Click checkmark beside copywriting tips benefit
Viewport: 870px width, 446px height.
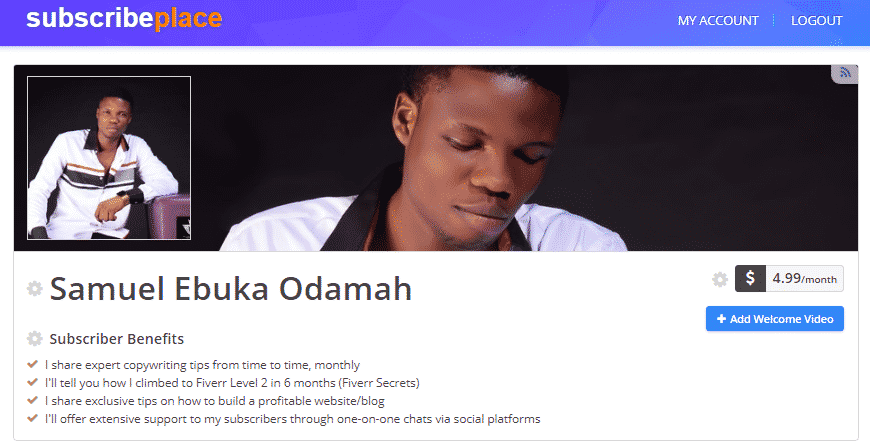point(34,365)
